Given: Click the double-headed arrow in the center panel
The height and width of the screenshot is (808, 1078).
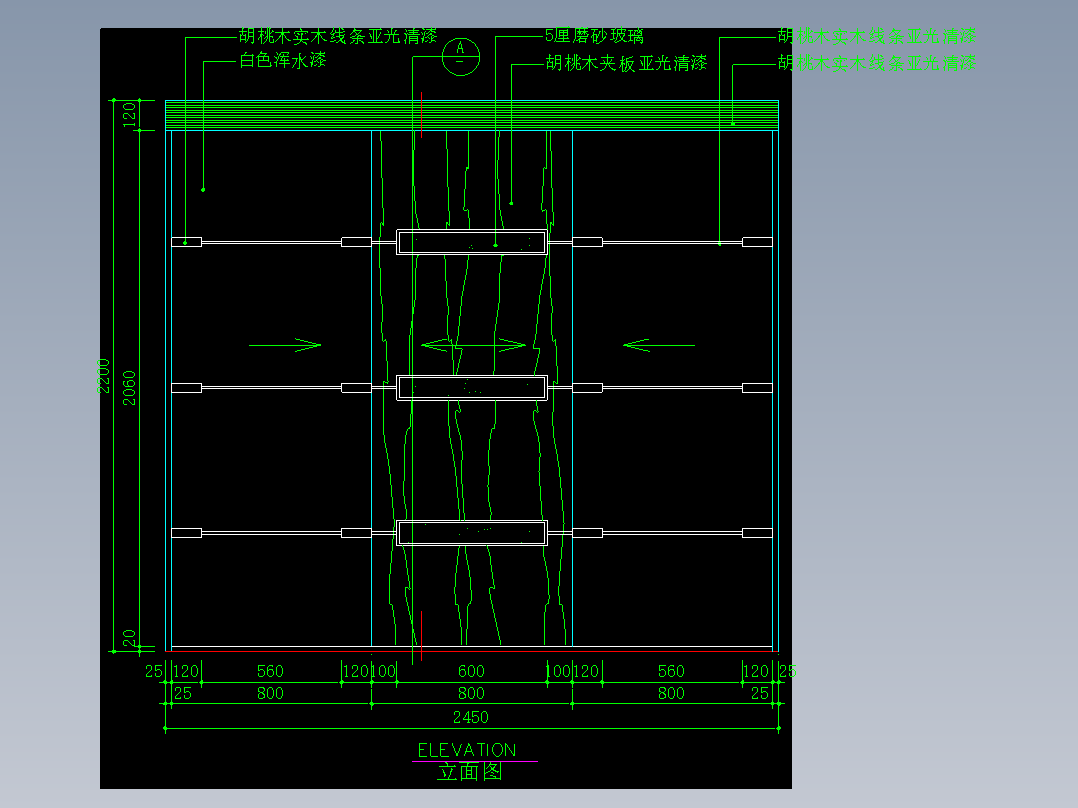Looking at the screenshot, I should tap(473, 345).
